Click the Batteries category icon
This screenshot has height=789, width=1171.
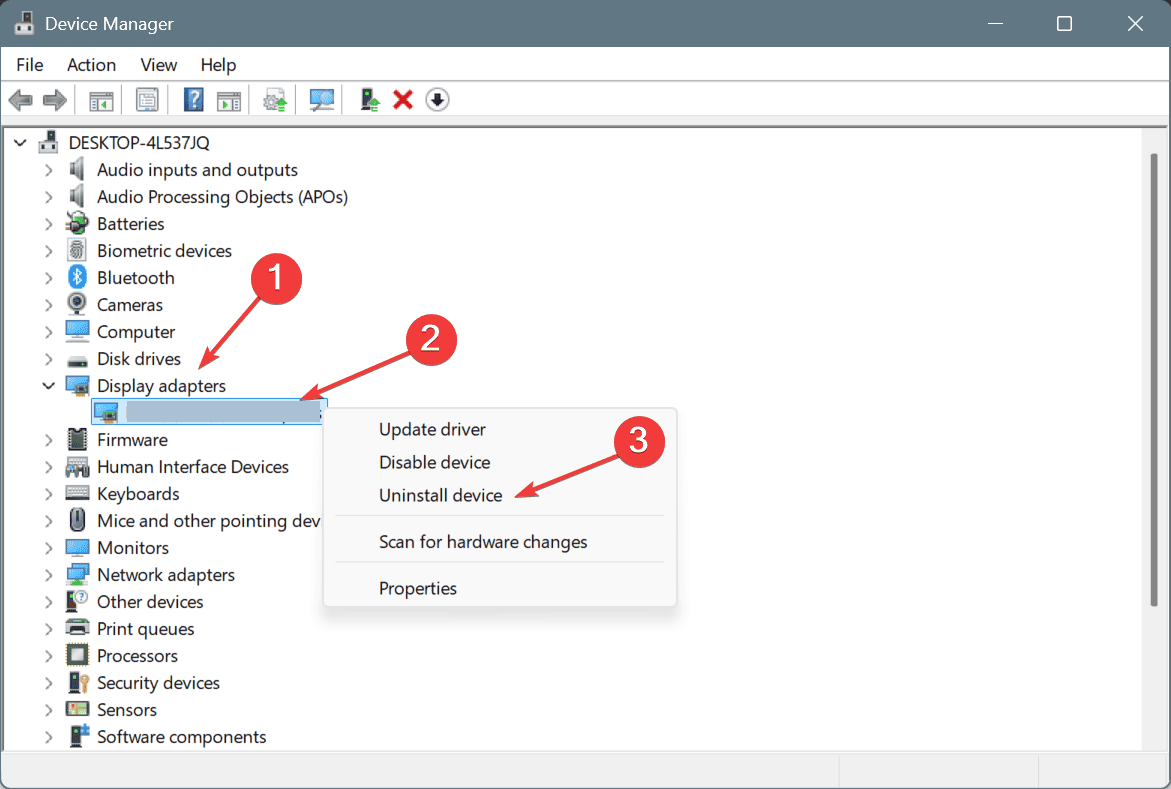[x=77, y=223]
